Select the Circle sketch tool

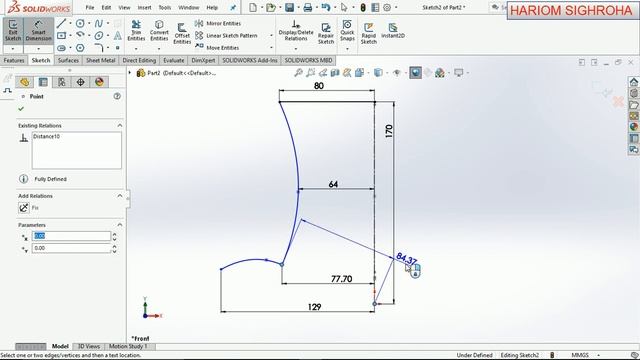click(80, 23)
